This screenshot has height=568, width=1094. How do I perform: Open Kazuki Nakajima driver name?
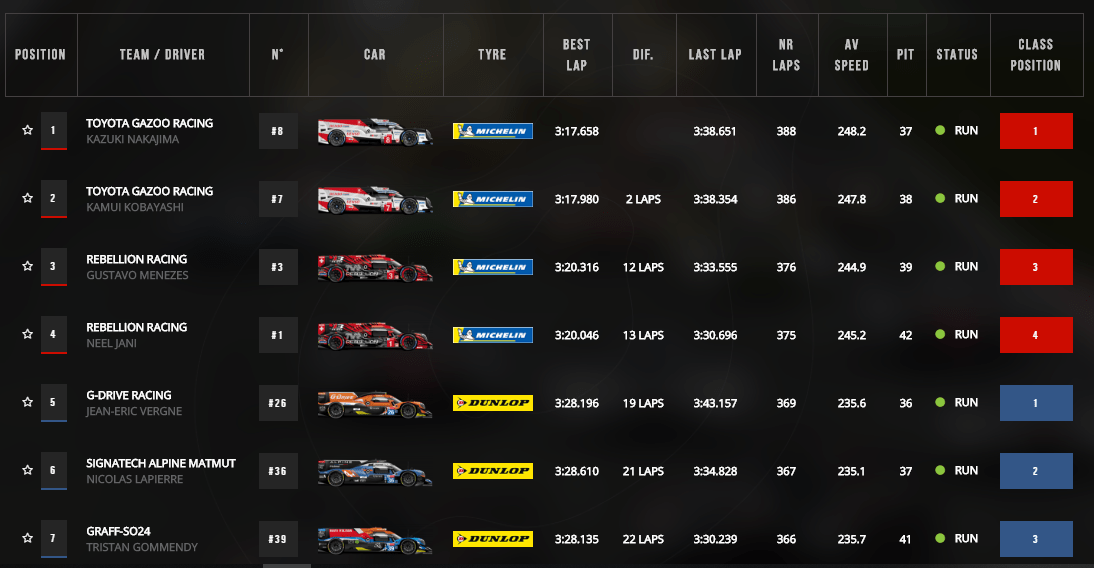pos(133,140)
